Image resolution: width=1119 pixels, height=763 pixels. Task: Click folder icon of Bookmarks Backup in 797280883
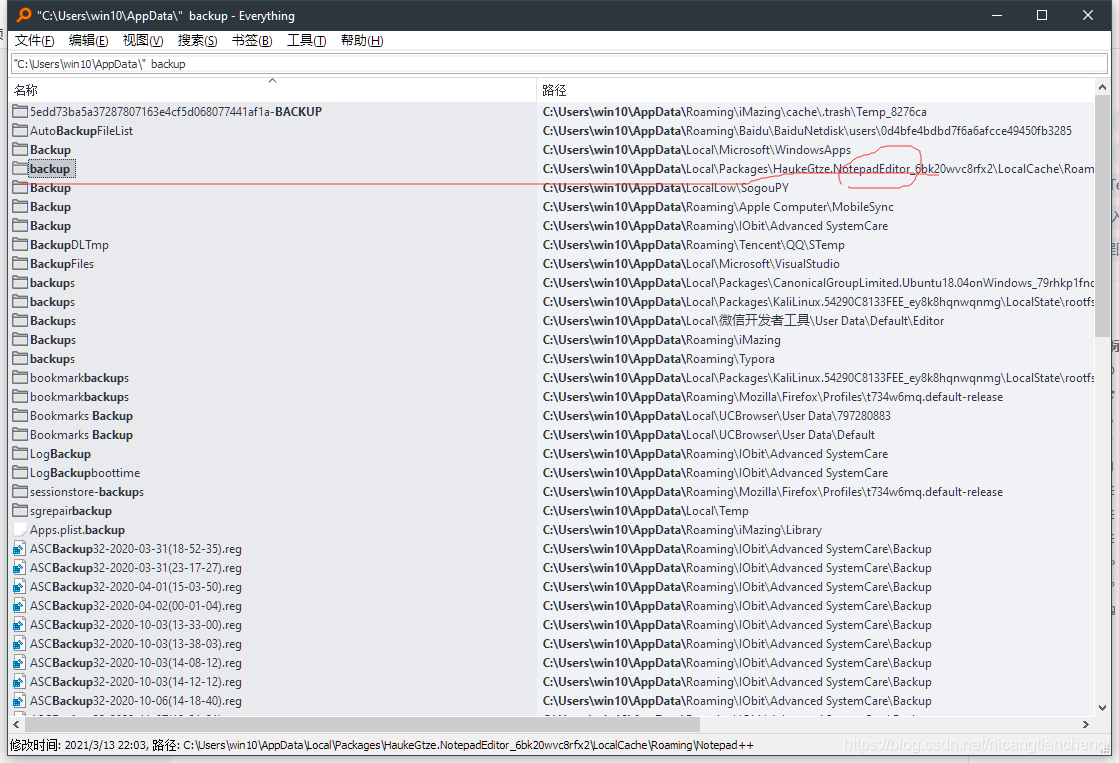click(x=20, y=415)
